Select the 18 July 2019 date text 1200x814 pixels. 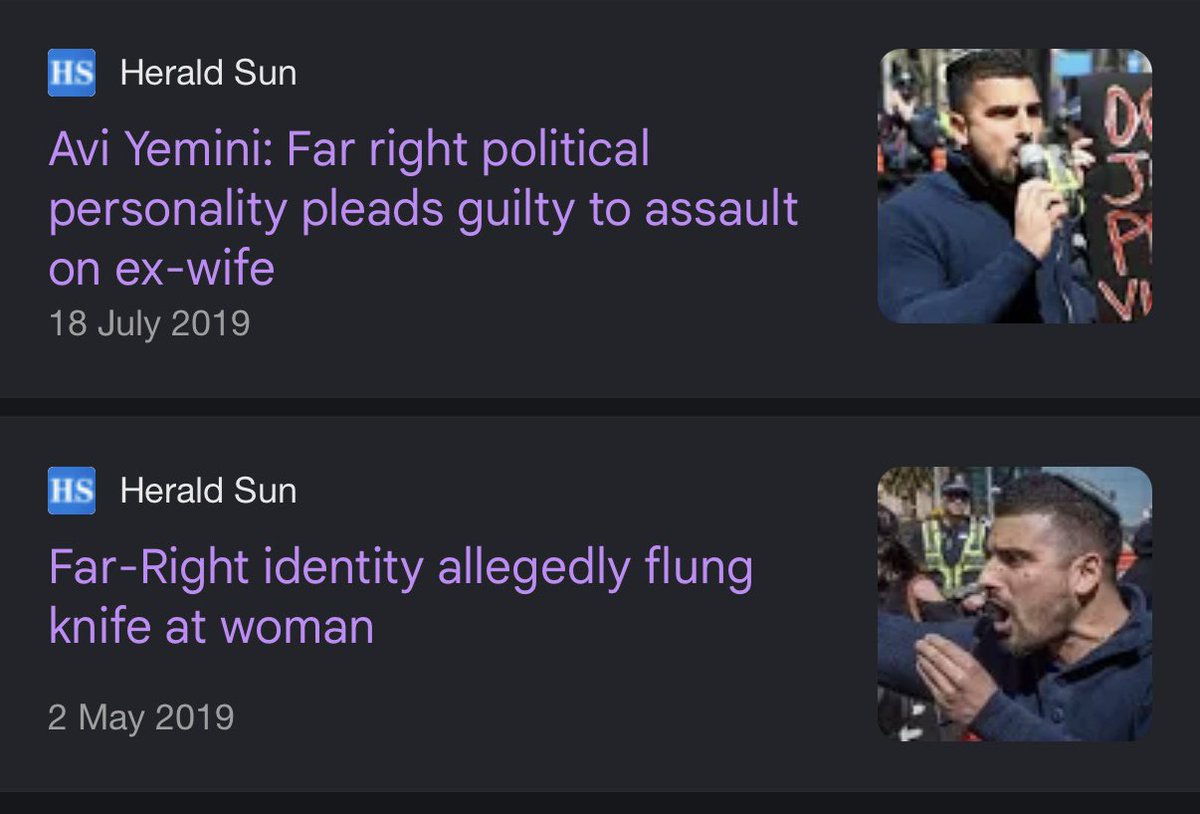pos(149,324)
